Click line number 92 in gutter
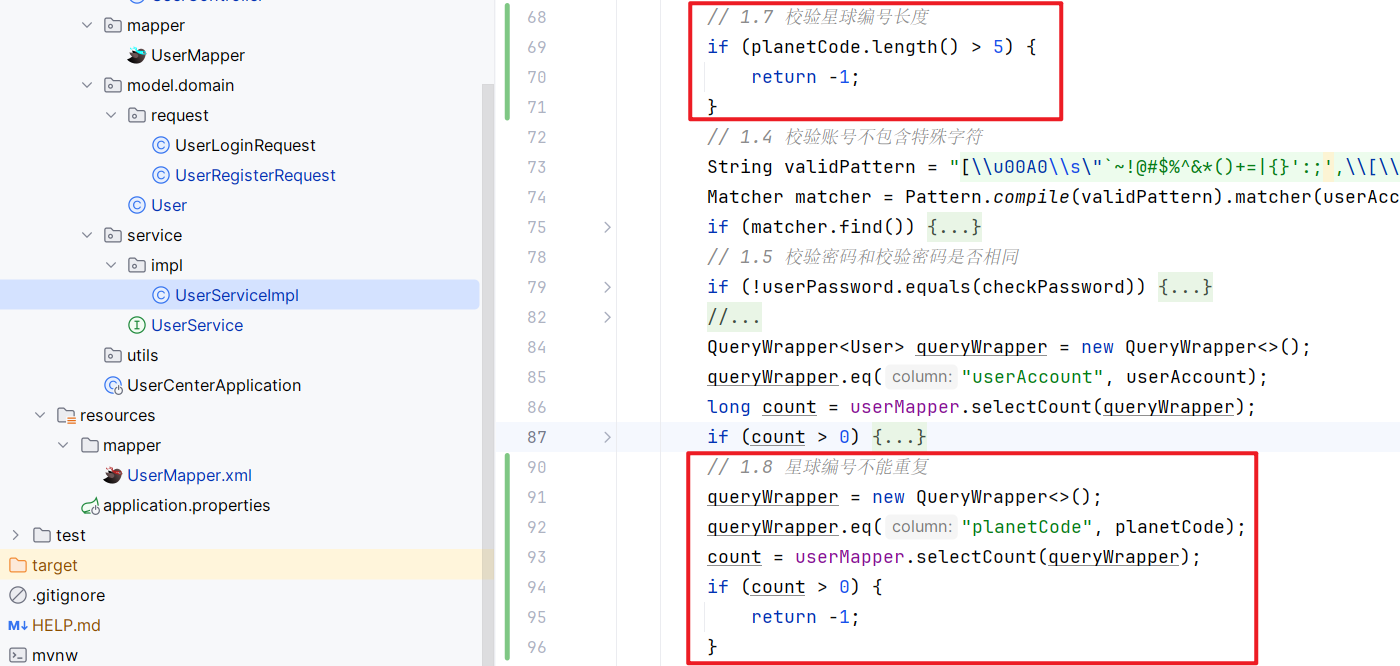Screen dimensions: 1400x666 pyautogui.click(x=536, y=527)
